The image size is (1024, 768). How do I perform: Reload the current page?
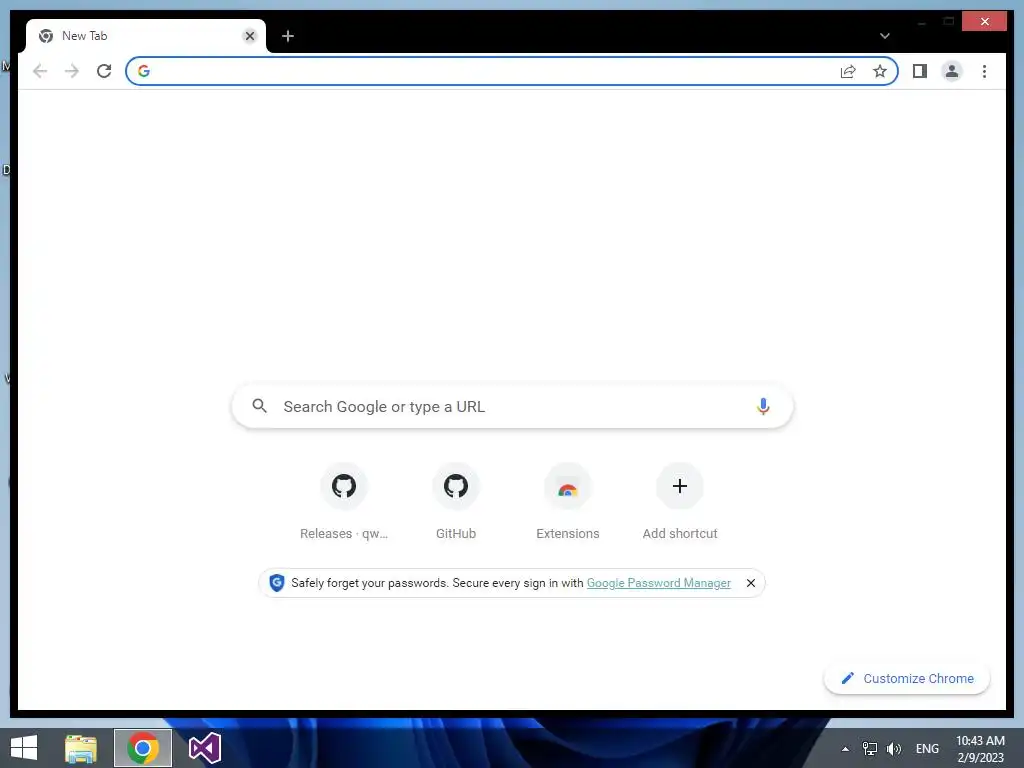pos(104,71)
